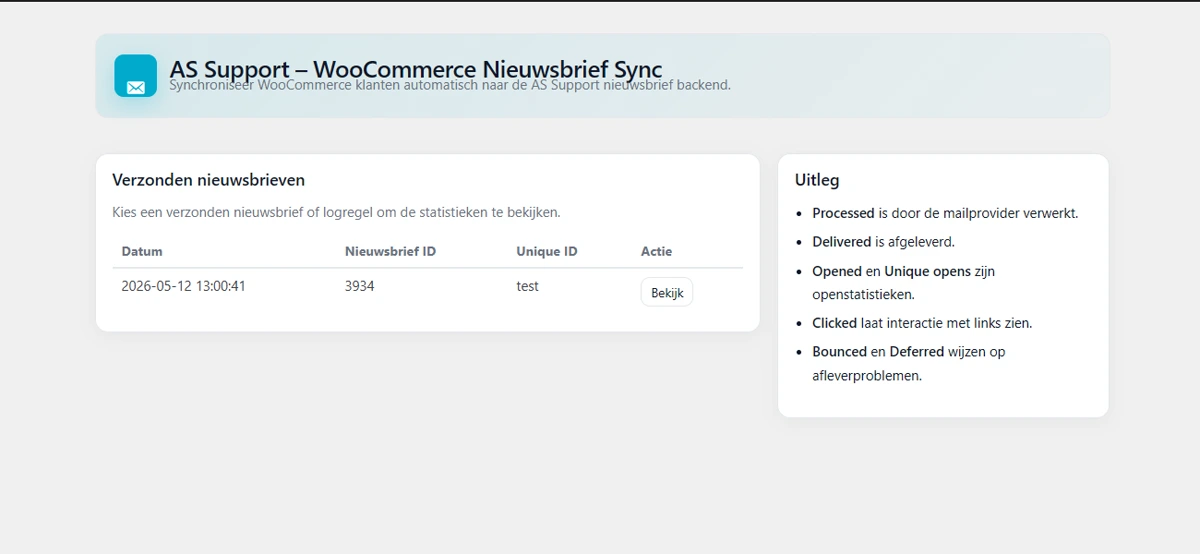1200x554 pixels.
Task: Click the Unique ID column header
Action: coord(547,251)
